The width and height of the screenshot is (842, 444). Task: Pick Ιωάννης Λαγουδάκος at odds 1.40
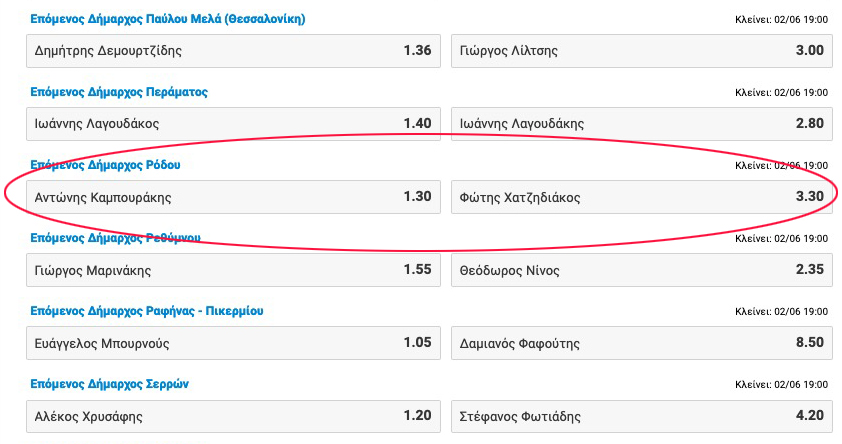233,124
